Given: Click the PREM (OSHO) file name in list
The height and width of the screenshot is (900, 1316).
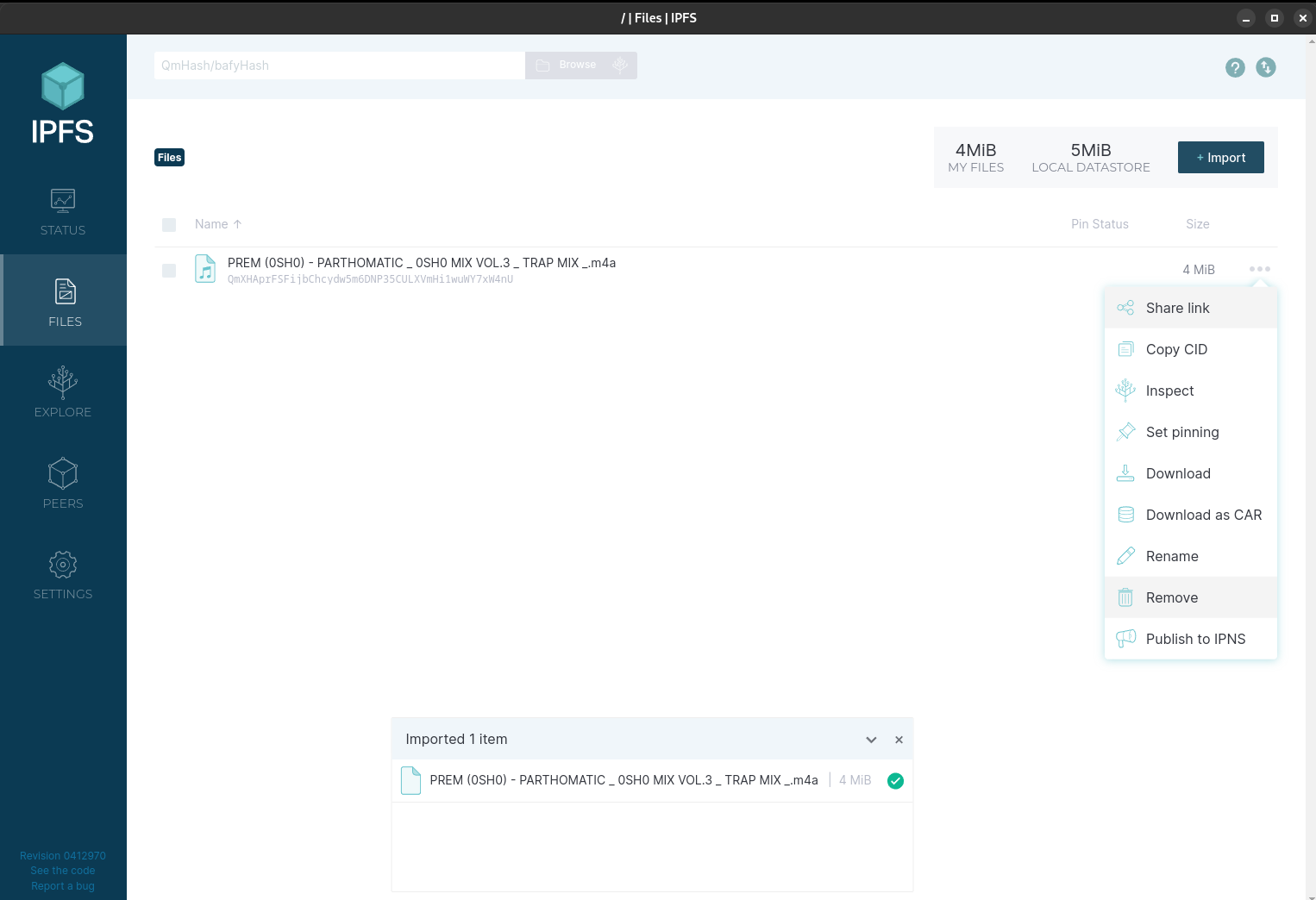Looking at the screenshot, I should click(x=422, y=263).
